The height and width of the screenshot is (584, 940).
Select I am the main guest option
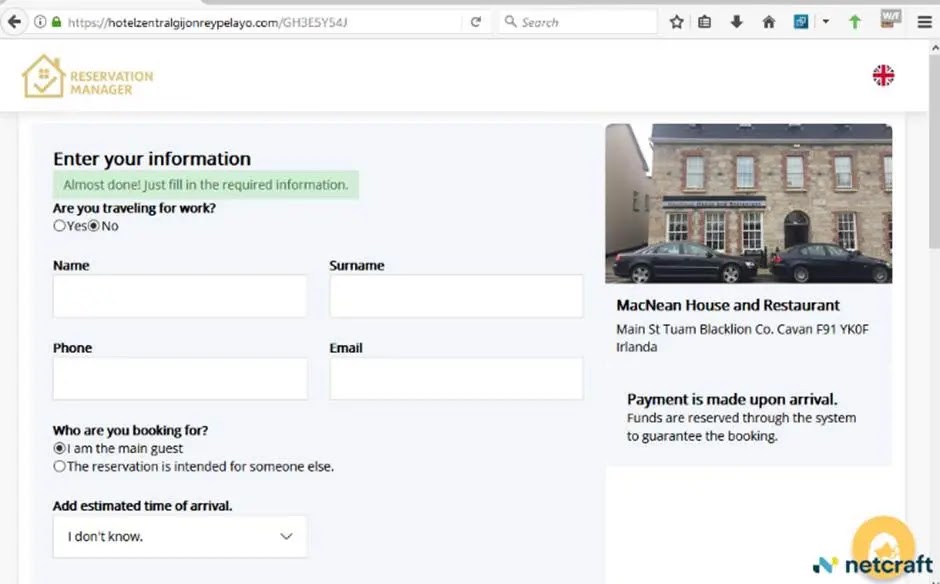[59, 448]
